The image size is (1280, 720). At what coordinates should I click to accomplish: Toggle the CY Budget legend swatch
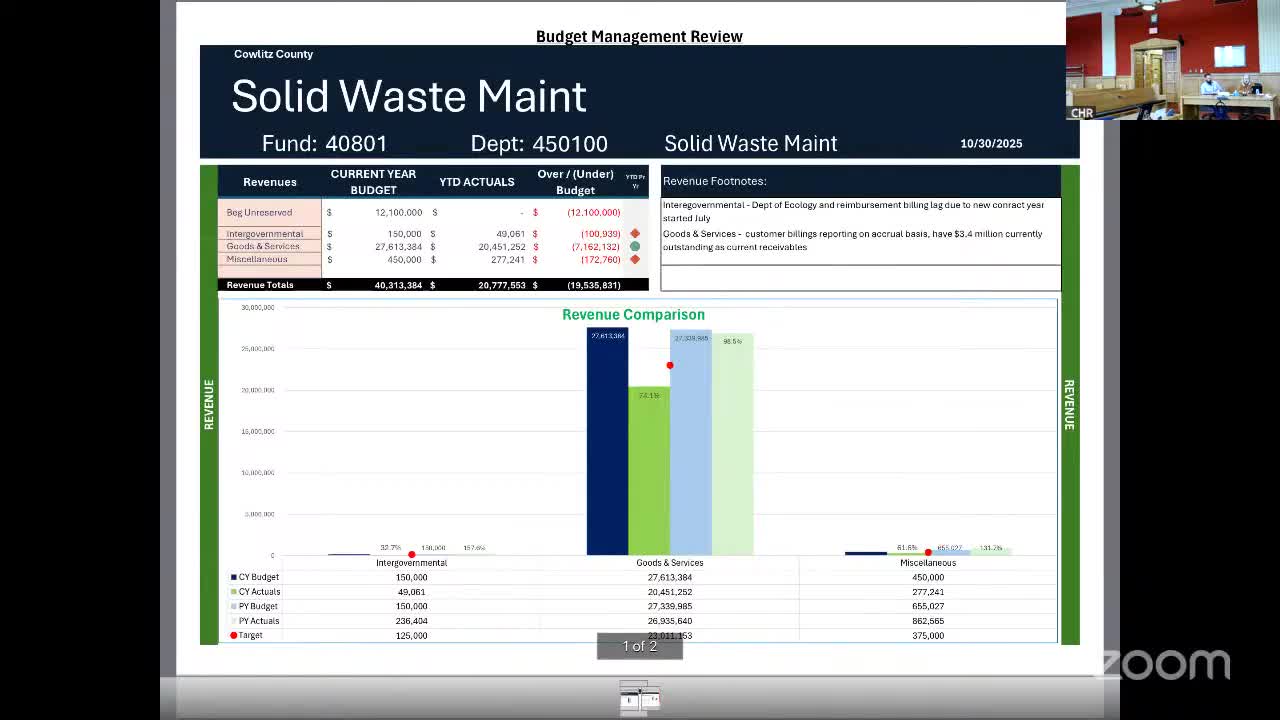[x=232, y=576]
